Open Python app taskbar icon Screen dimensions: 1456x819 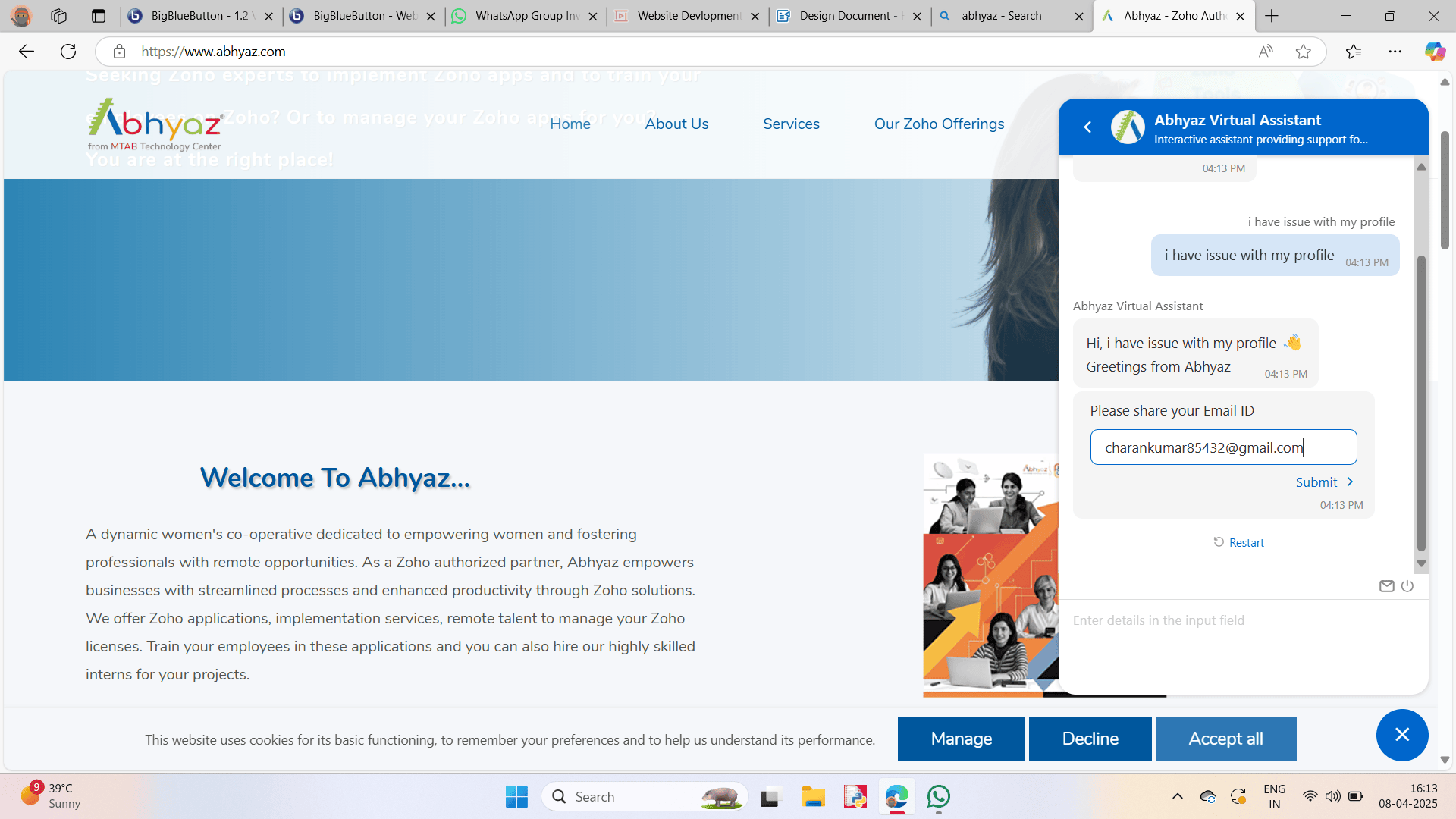[855, 796]
